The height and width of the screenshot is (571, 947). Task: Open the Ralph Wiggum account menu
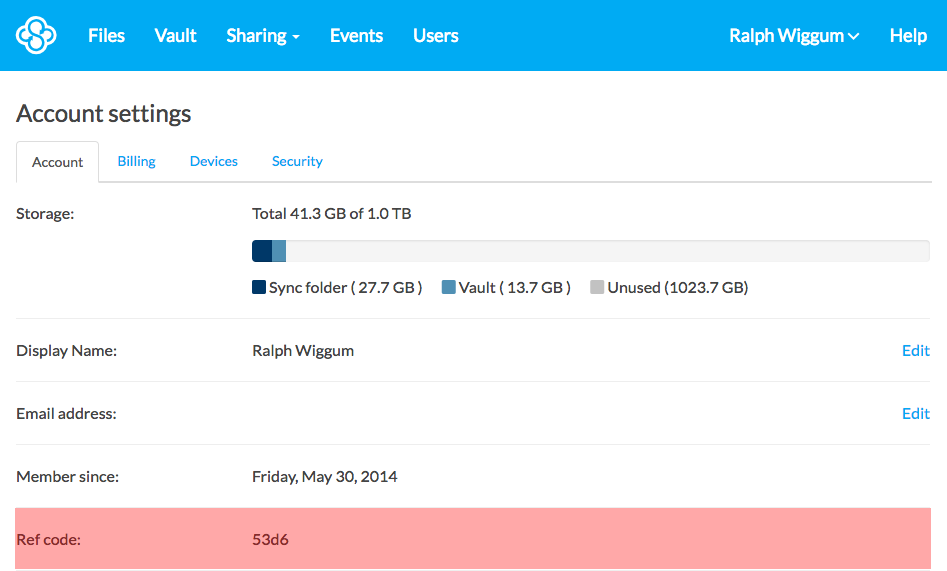coord(794,36)
